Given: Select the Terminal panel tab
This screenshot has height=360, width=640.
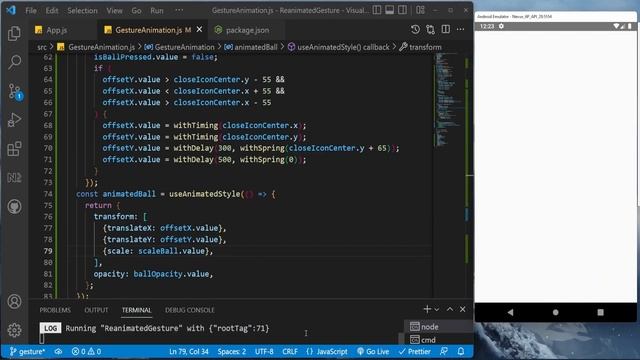Looking at the screenshot, I should [x=136, y=310].
